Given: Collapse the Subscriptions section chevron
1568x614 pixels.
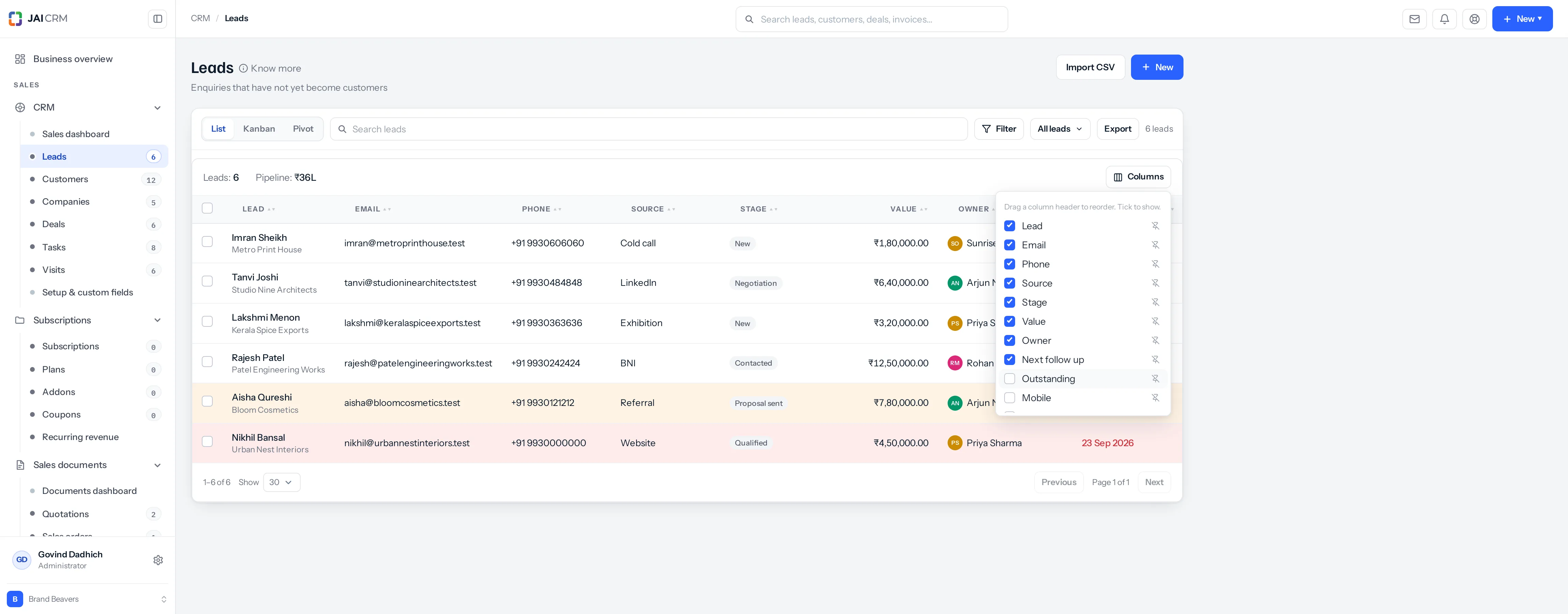Looking at the screenshot, I should pyautogui.click(x=157, y=320).
